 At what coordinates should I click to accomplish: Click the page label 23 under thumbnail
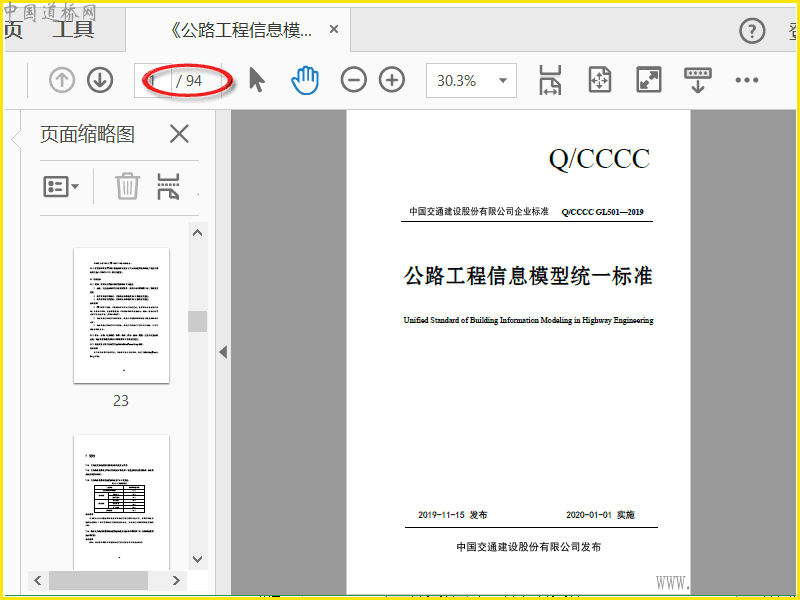pos(121,401)
